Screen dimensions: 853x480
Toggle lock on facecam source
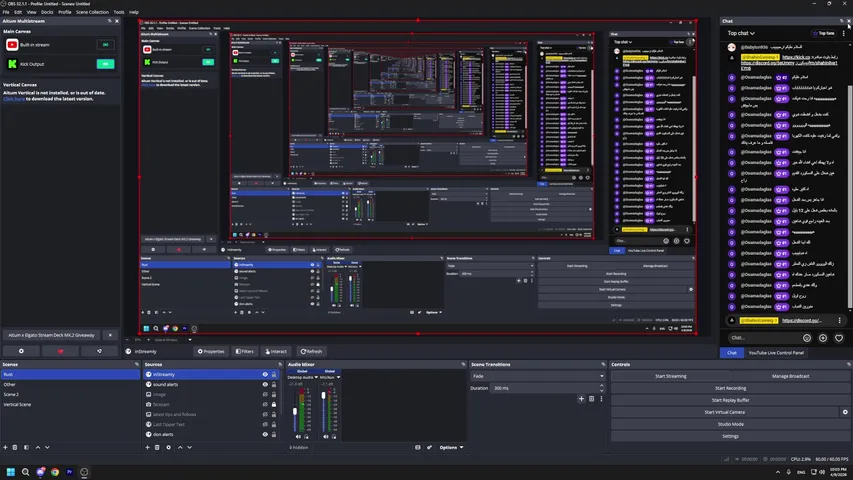click(274, 404)
